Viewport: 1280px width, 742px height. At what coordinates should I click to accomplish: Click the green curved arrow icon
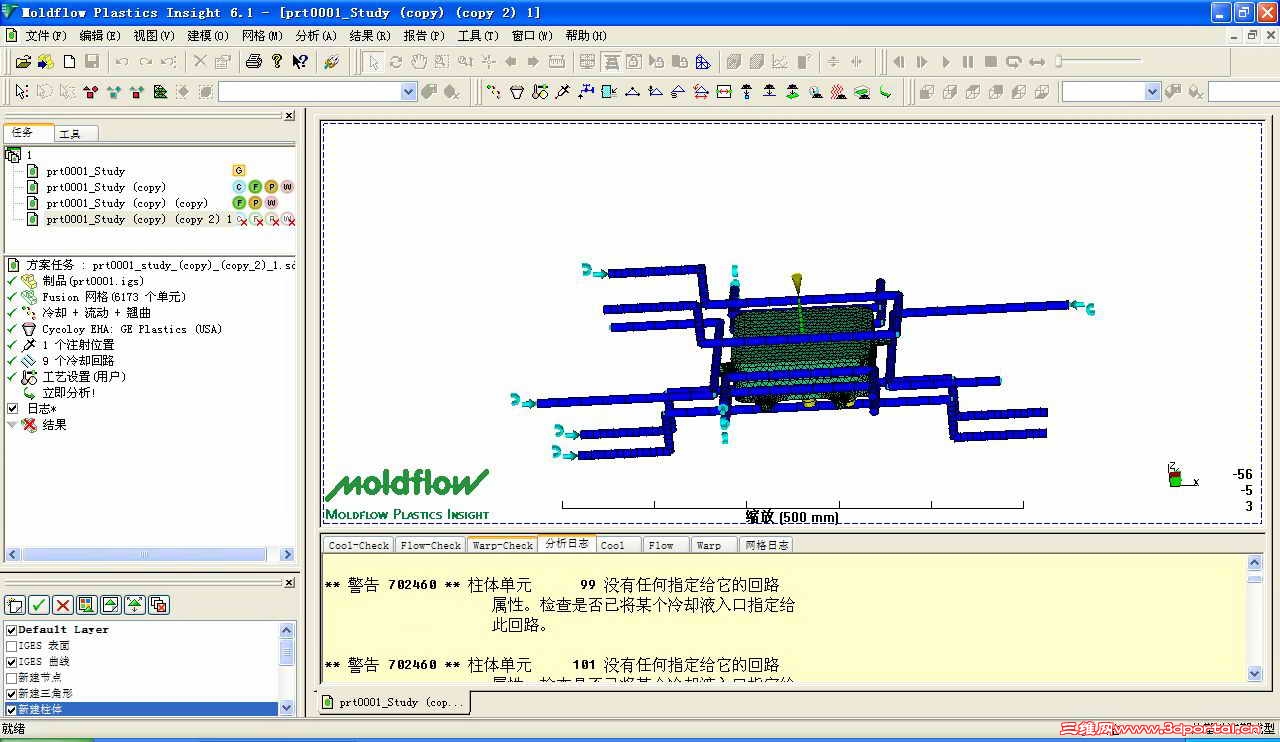coord(885,92)
